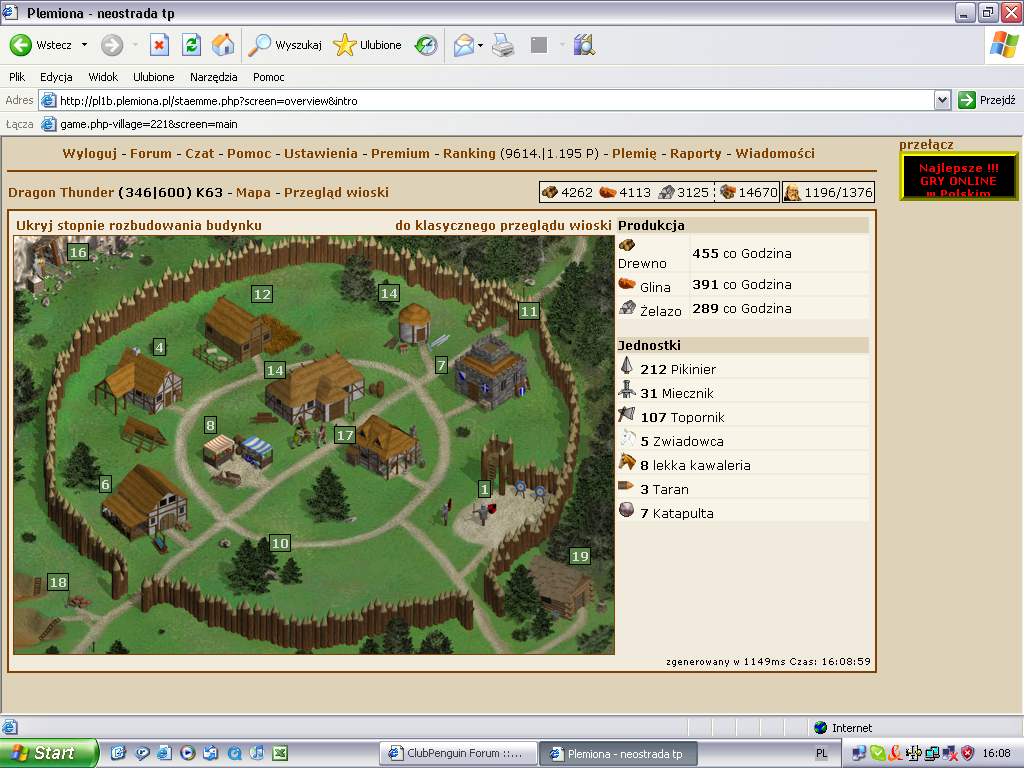
Task: Click the Refresh page icon
Action: pos(191,45)
